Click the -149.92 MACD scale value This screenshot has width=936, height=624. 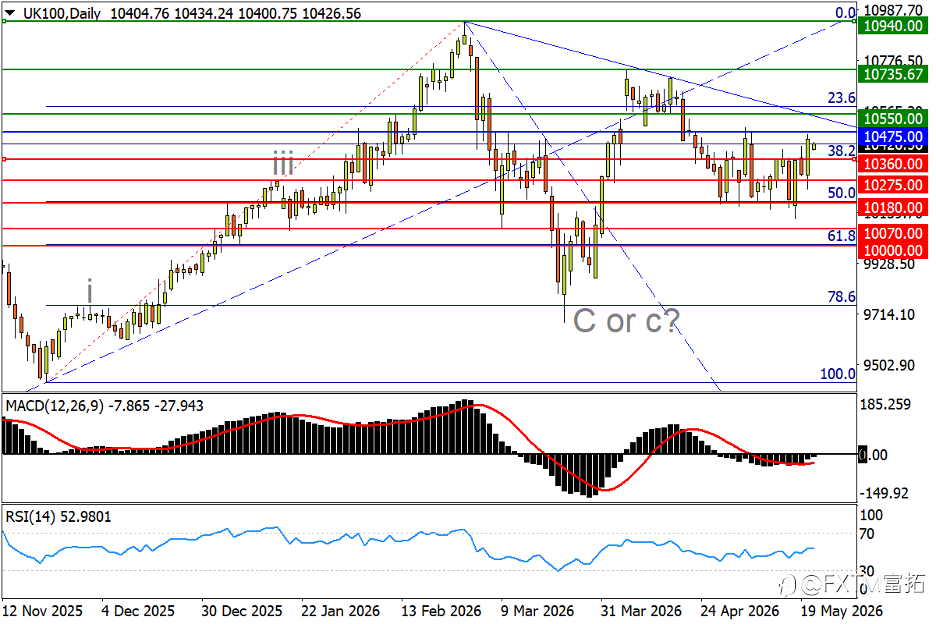[x=883, y=493]
